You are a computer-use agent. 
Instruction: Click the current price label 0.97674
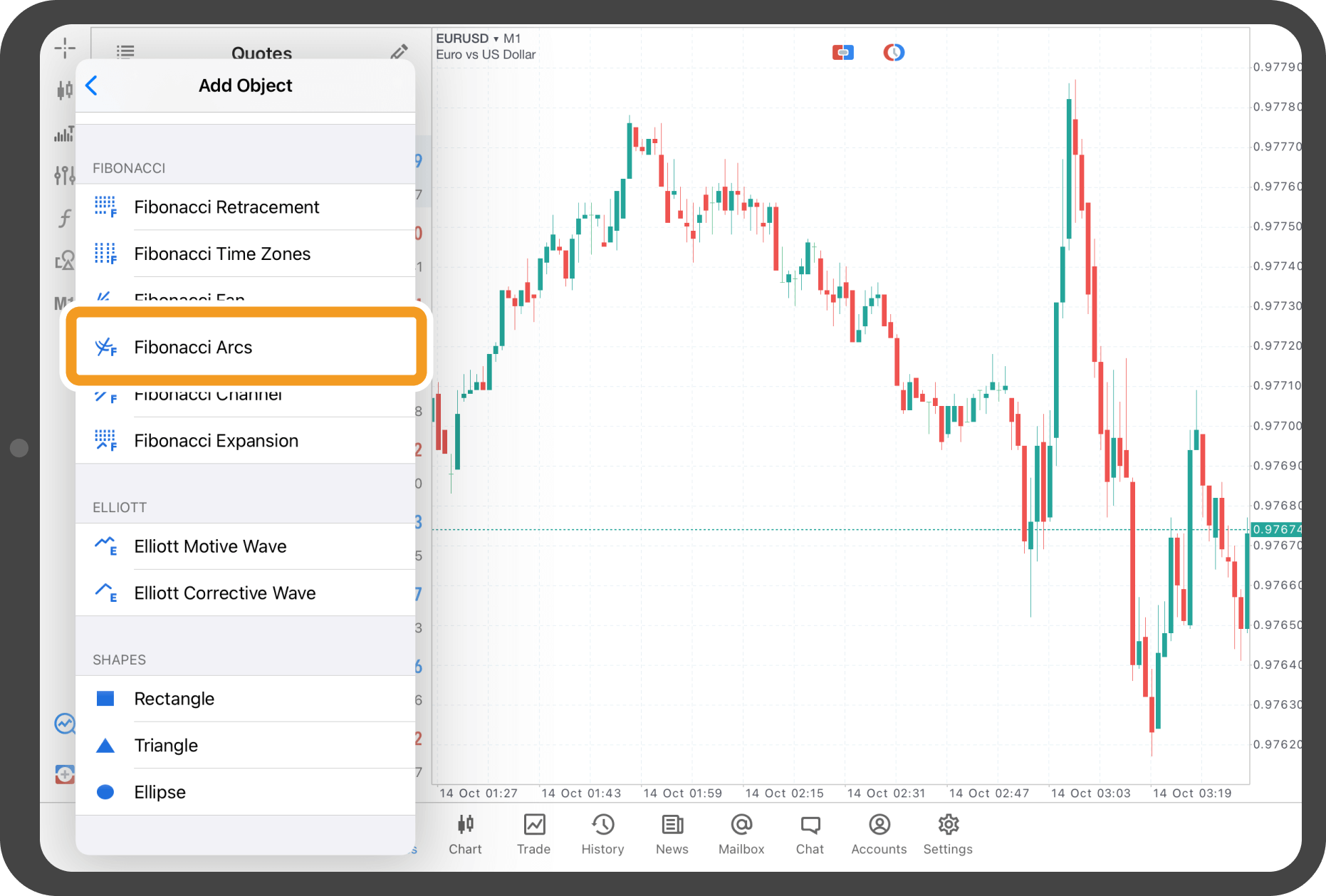1276,529
